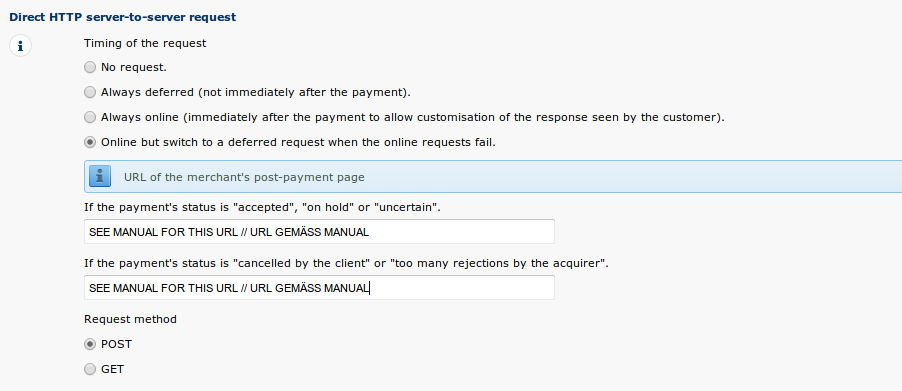The image size is (902, 391).
Task: Click the blue info icon in the URL banner
Action: (100, 177)
